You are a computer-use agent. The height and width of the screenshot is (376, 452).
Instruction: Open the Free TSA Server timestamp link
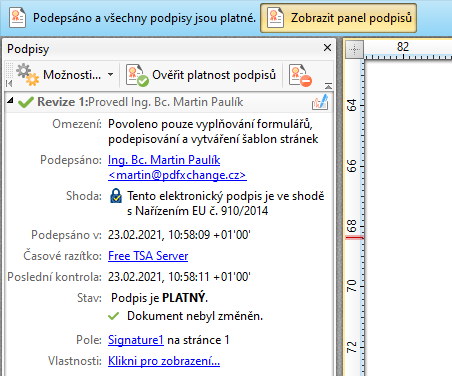click(x=148, y=256)
